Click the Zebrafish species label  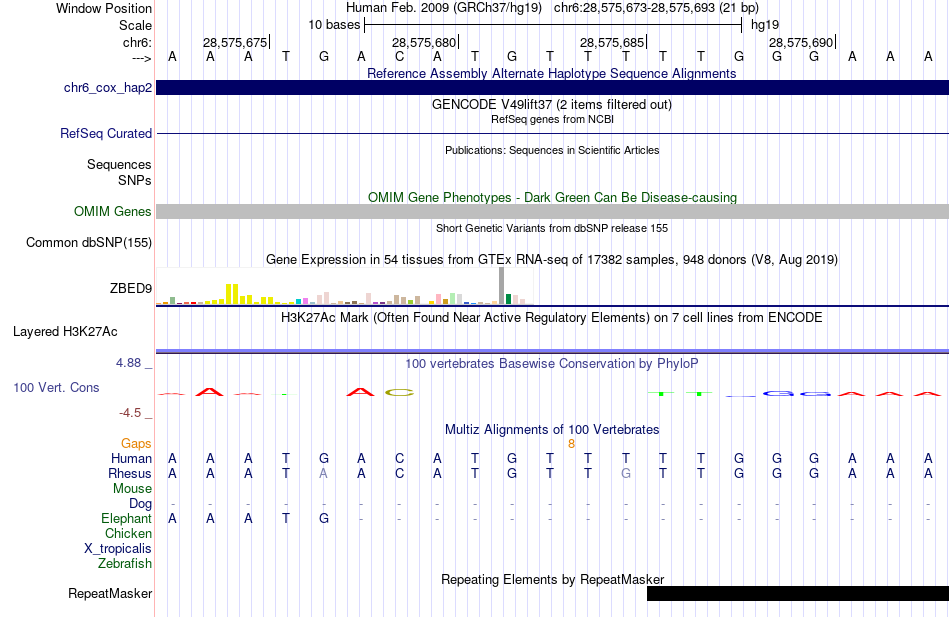click(x=125, y=564)
